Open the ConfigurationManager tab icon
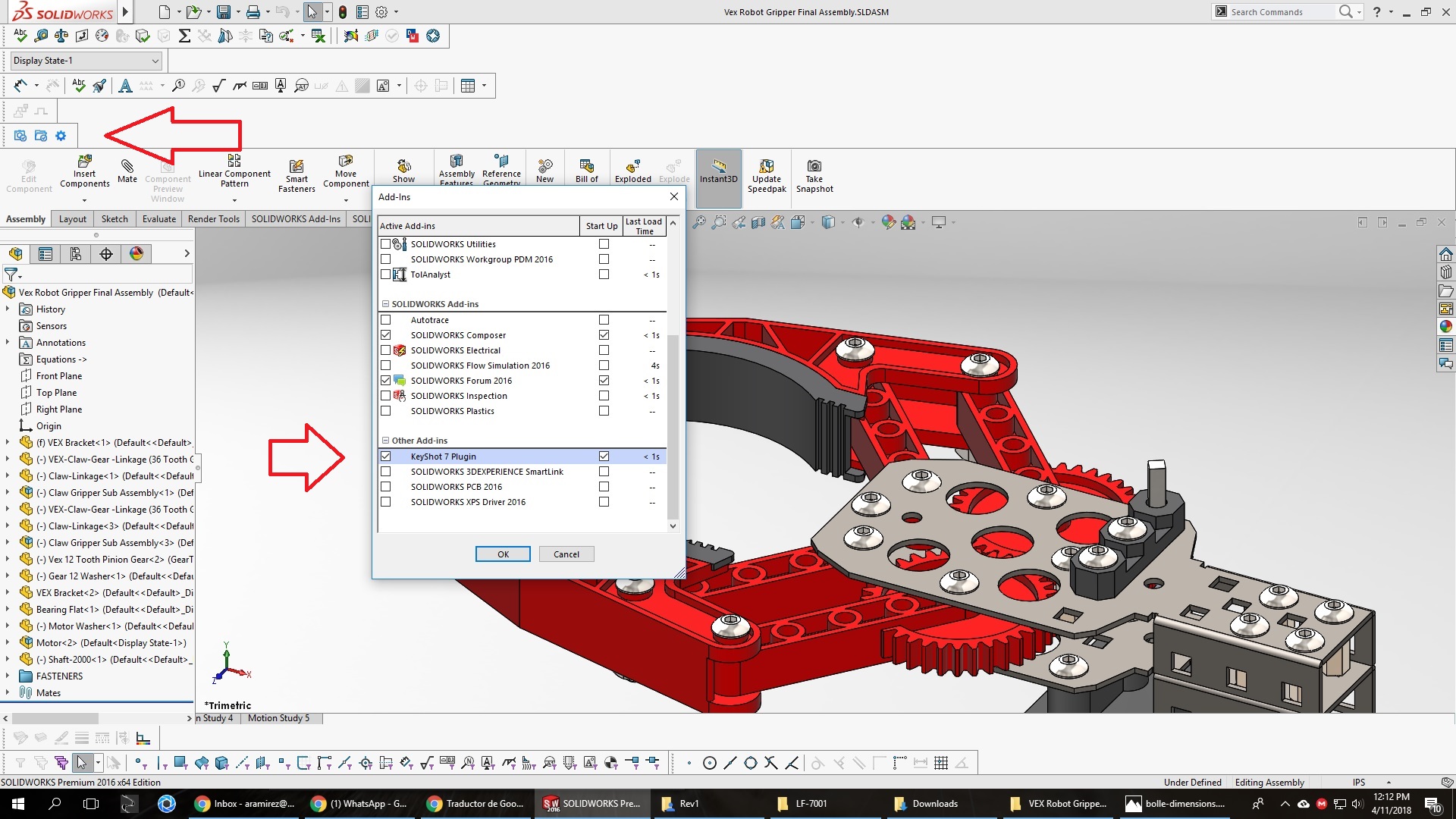Screen dimensions: 1456x819 [x=75, y=254]
